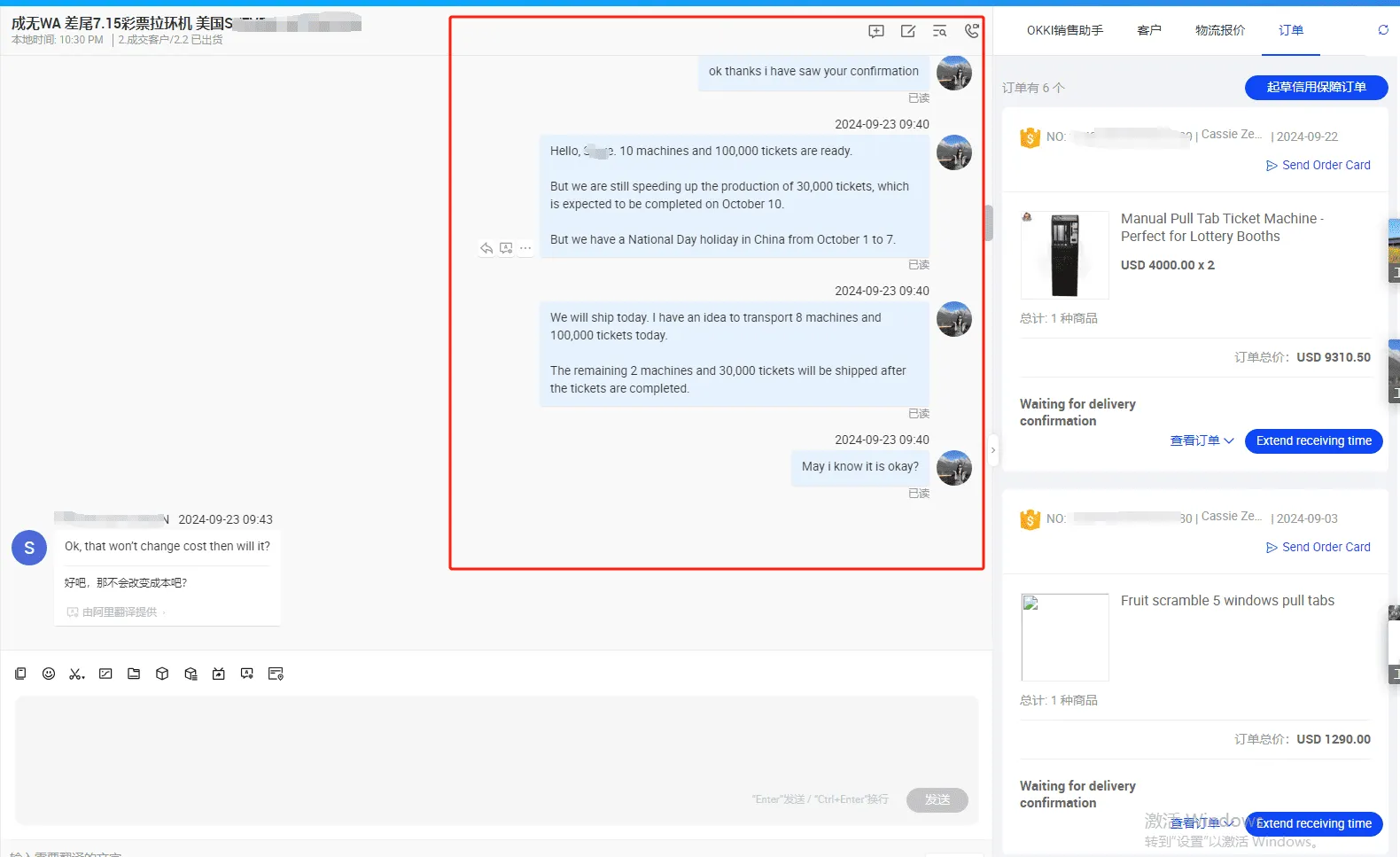Click the translate icon beside the Hello message
The height and width of the screenshot is (857, 1400).
(506, 248)
